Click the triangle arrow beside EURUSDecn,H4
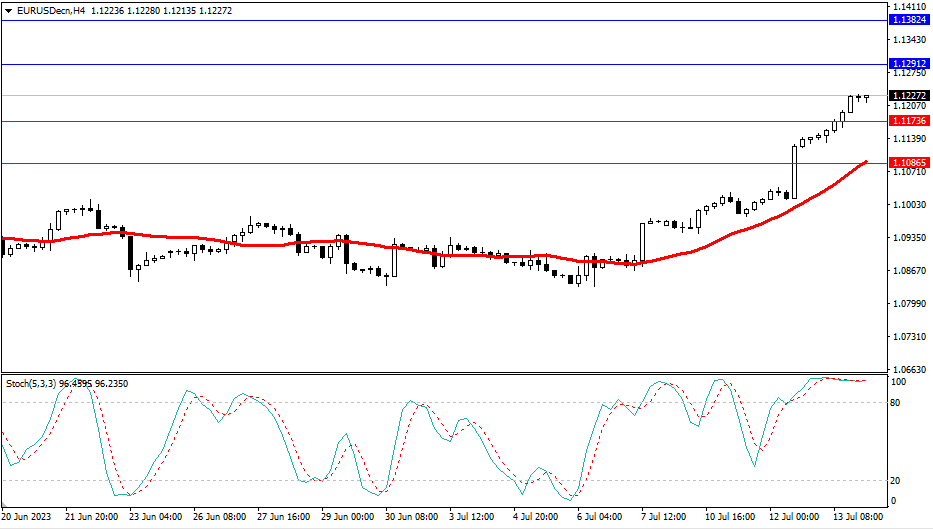933x529 pixels. coord(9,9)
